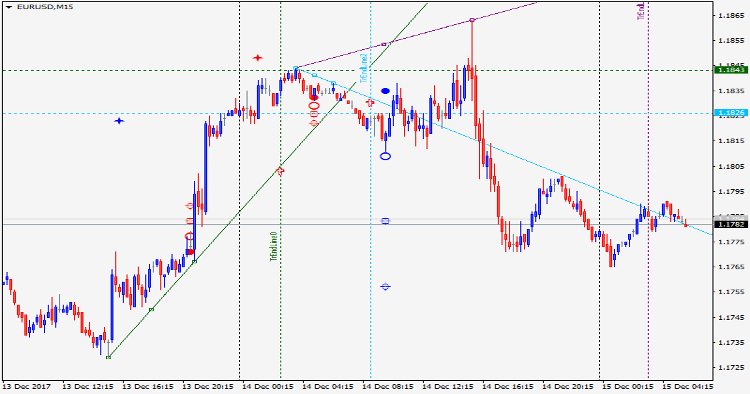The height and width of the screenshot is (394, 750).
Task: Click the cyan 1.1826 price label
Action: coord(730,113)
